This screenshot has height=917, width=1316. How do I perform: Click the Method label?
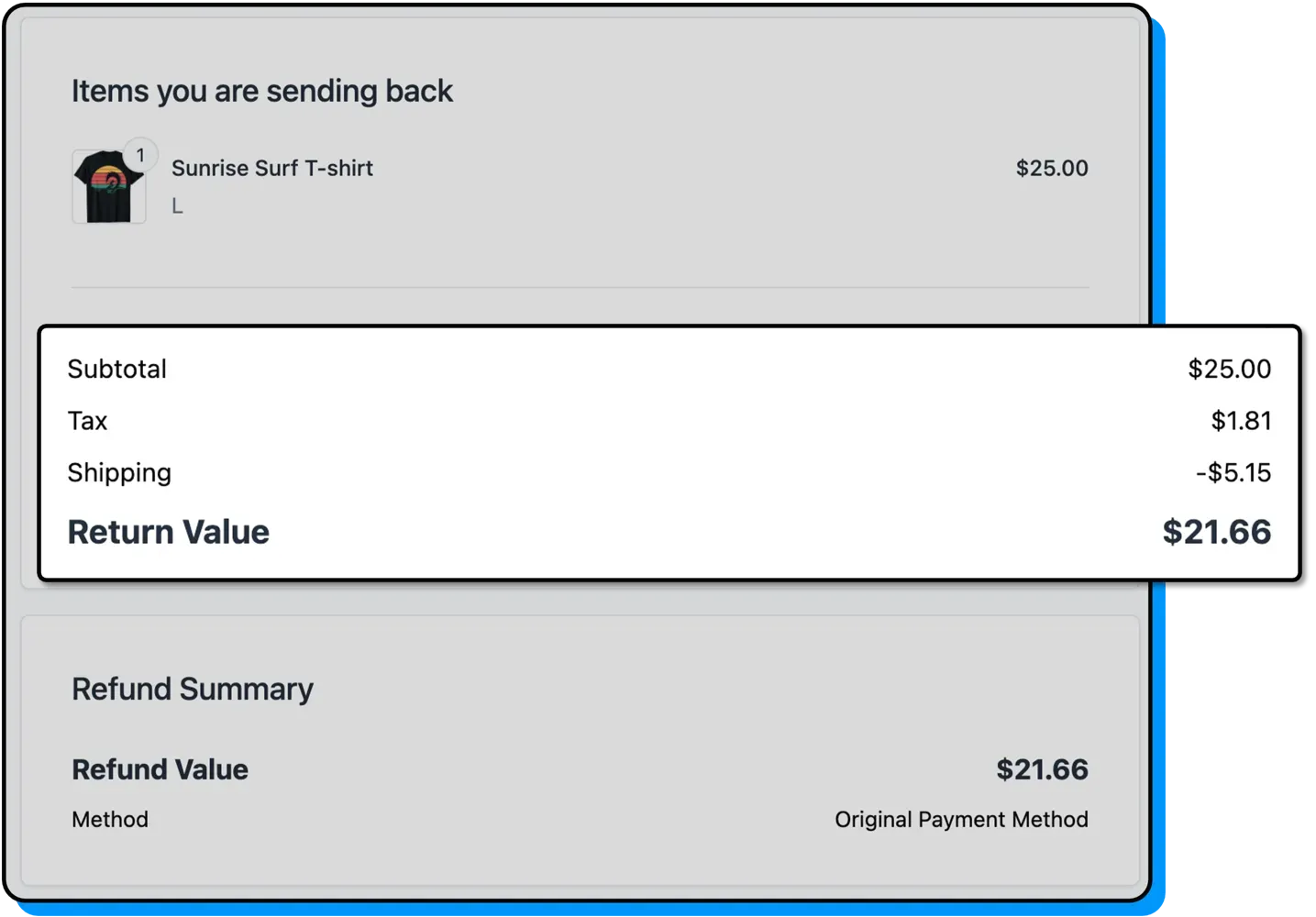point(110,819)
